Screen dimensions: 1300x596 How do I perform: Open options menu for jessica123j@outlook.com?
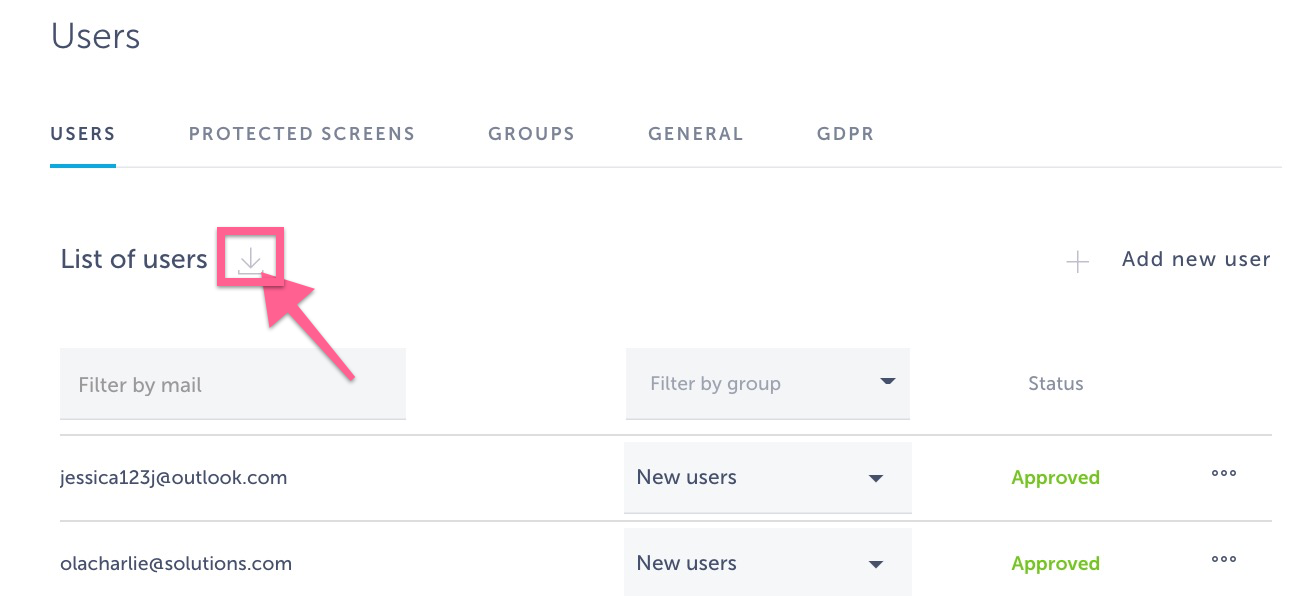point(1223,474)
